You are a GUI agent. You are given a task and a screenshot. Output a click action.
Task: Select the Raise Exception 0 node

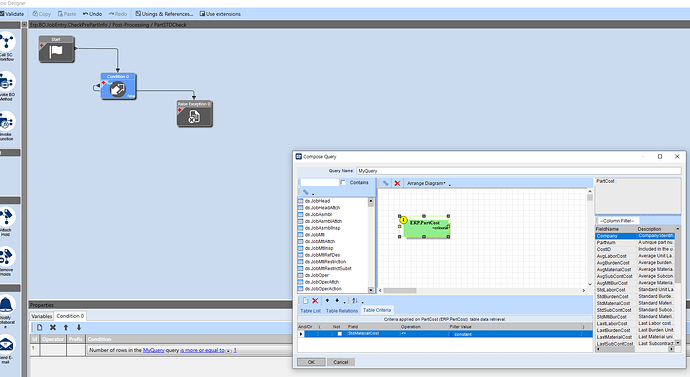point(195,113)
